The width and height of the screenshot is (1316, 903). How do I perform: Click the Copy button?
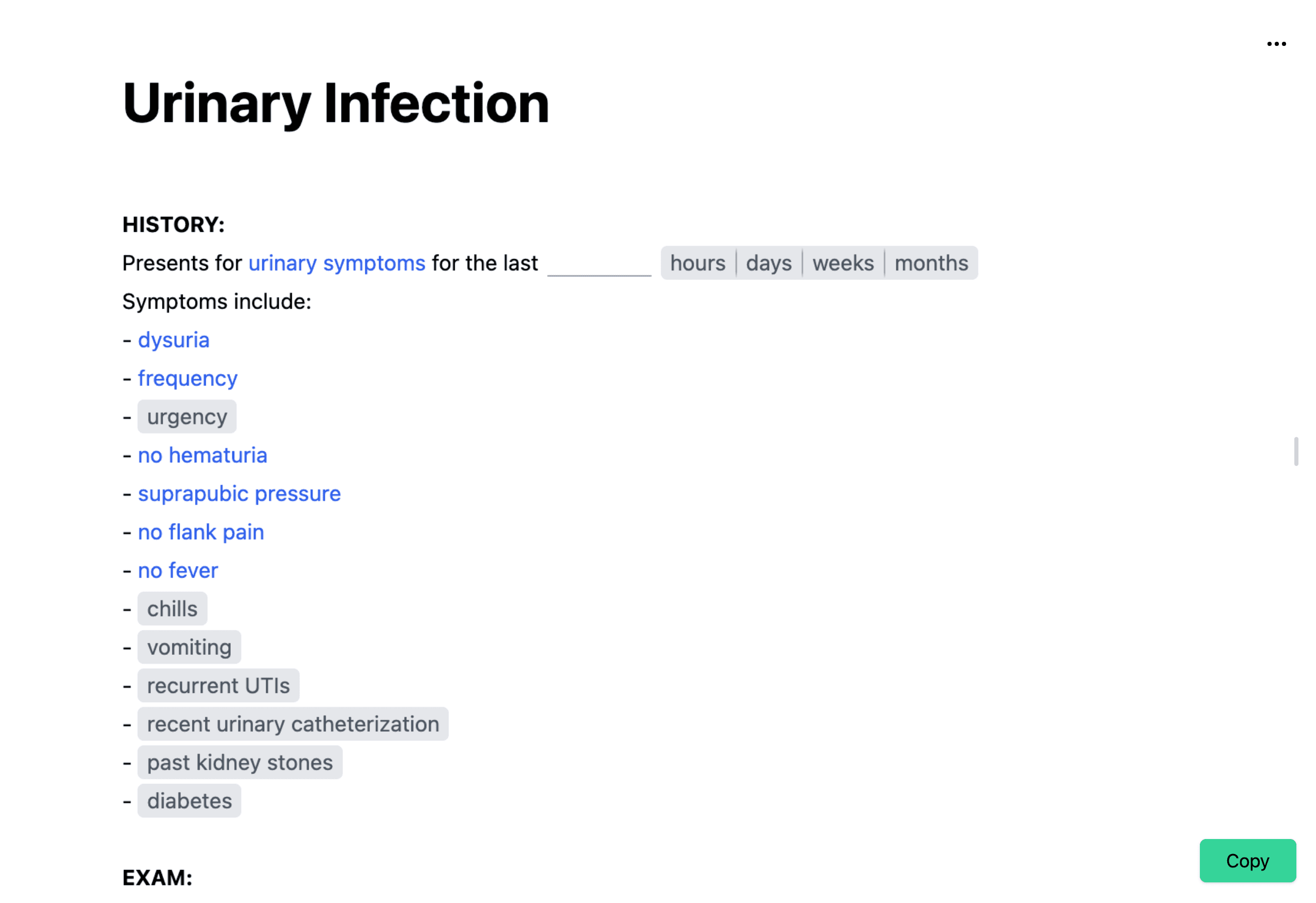pos(1247,861)
